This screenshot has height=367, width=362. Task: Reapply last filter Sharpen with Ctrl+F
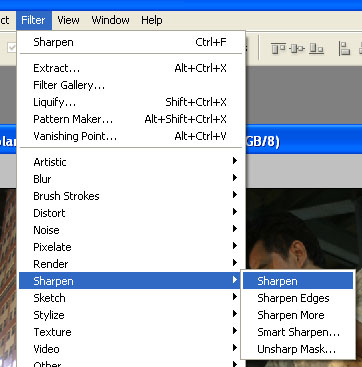131,42
